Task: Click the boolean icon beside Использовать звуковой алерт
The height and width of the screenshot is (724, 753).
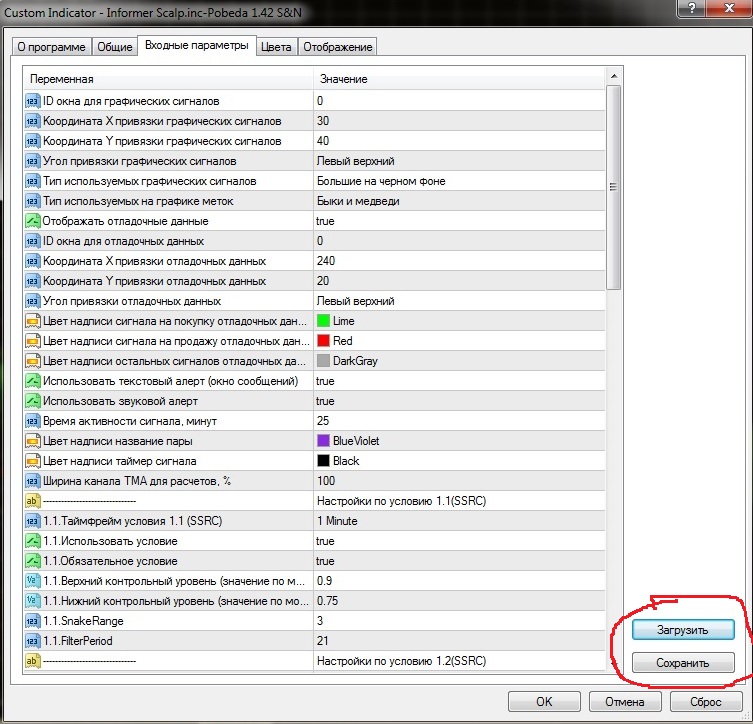Action: pos(32,401)
